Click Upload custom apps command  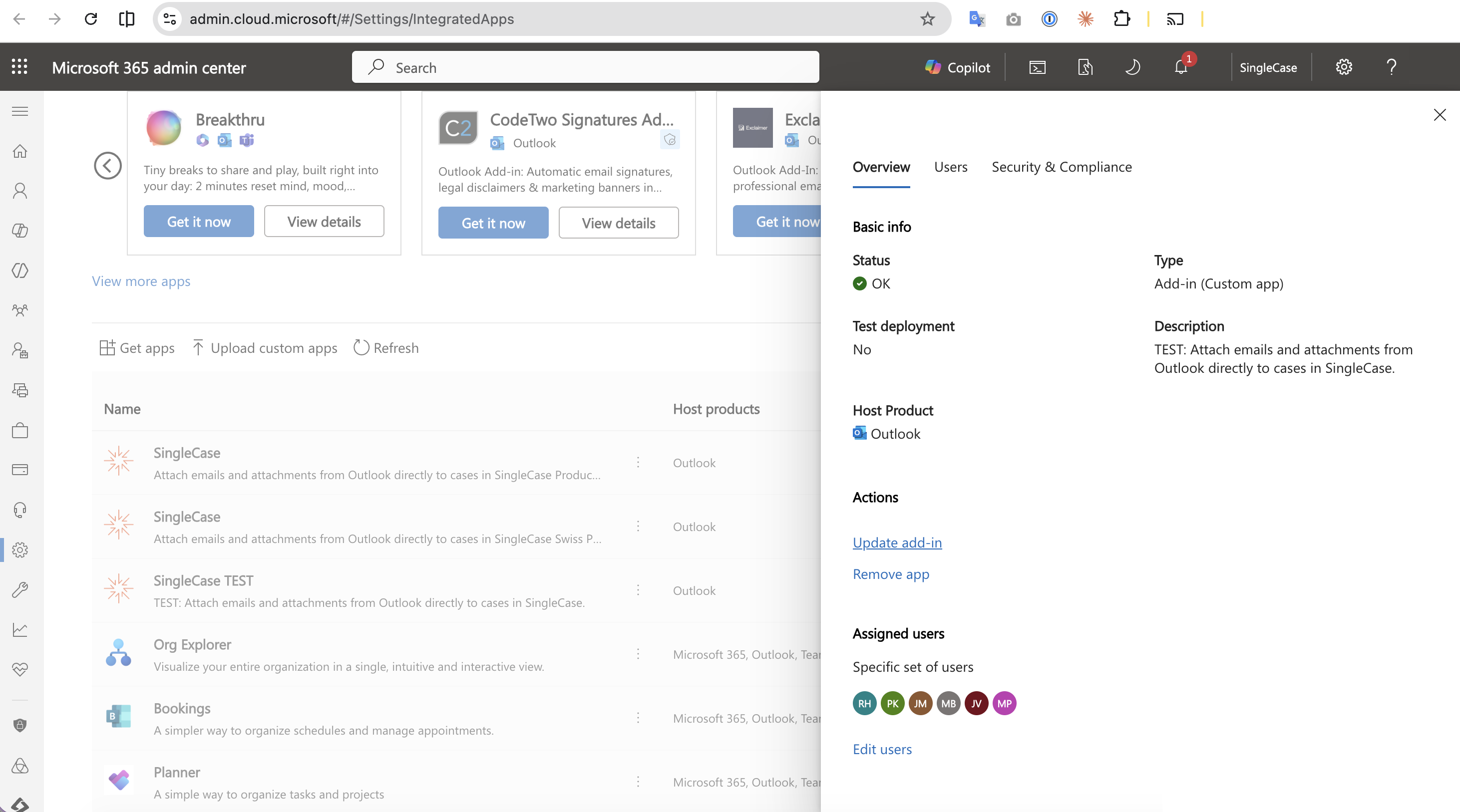coord(265,348)
